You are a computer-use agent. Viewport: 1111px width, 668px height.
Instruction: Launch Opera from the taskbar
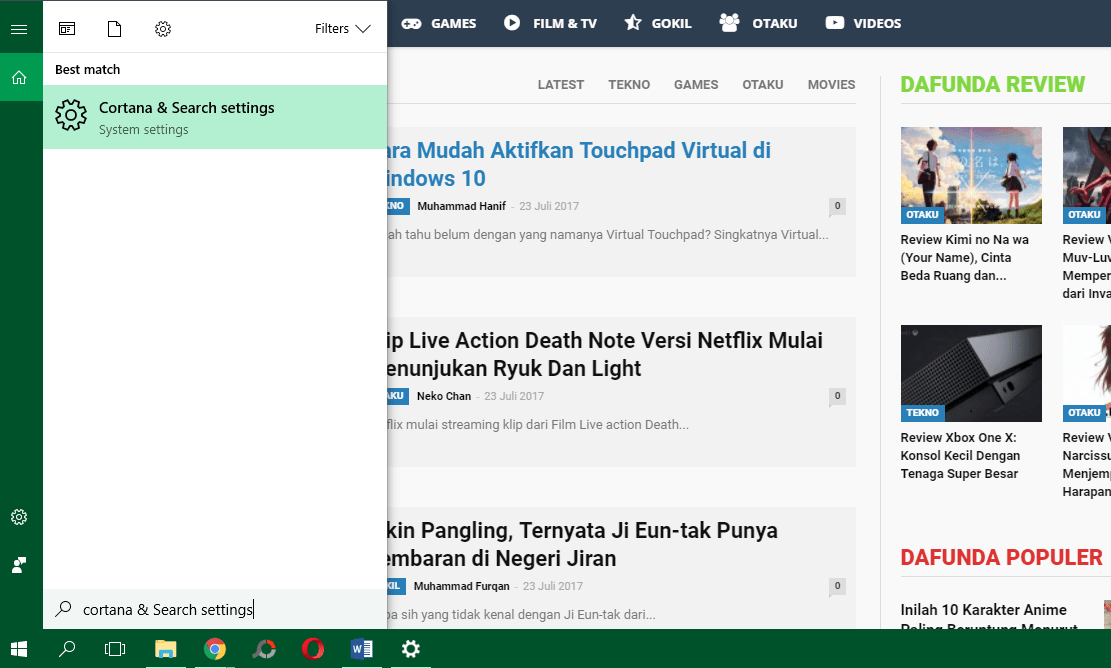click(x=313, y=649)
